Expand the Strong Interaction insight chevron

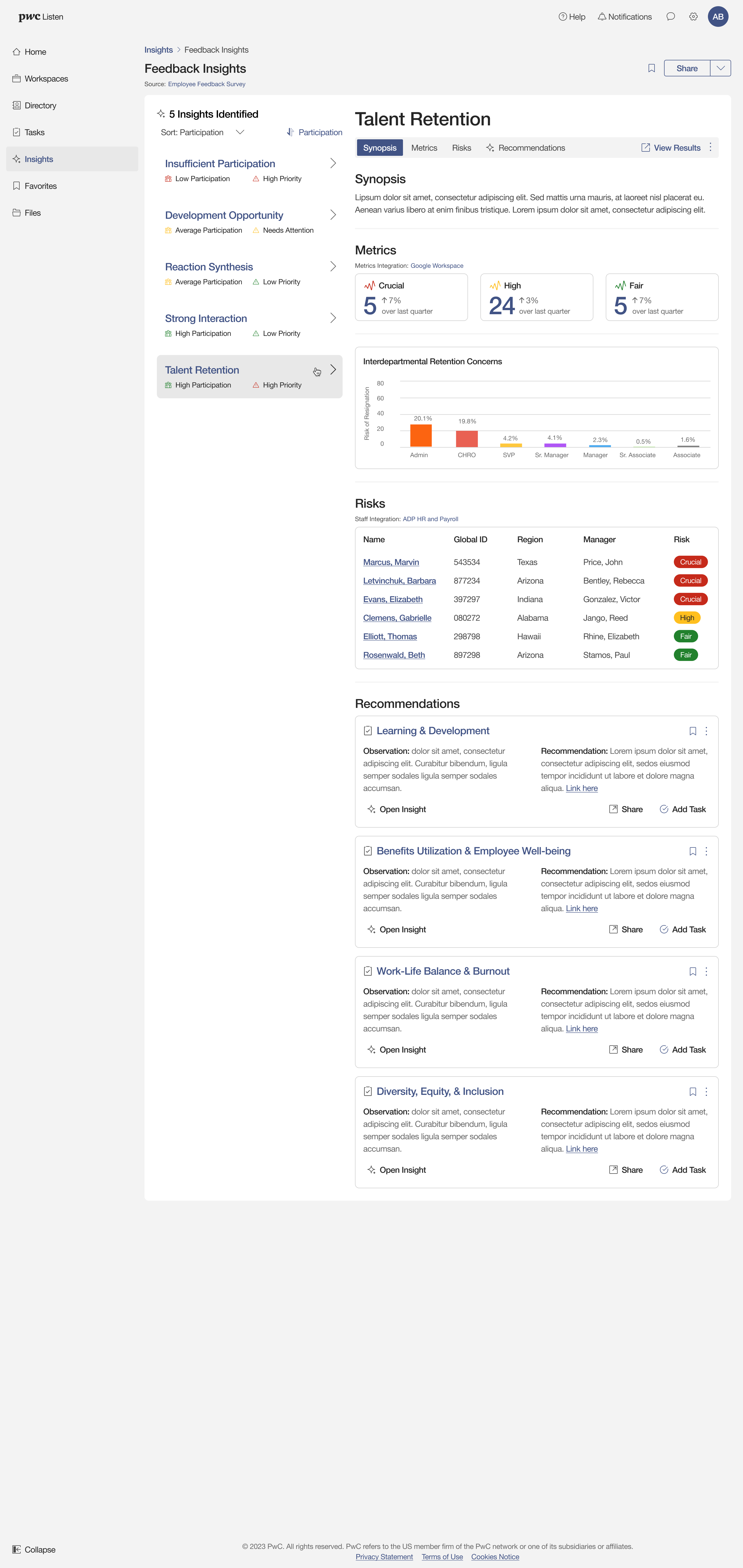tap(333, 318)
